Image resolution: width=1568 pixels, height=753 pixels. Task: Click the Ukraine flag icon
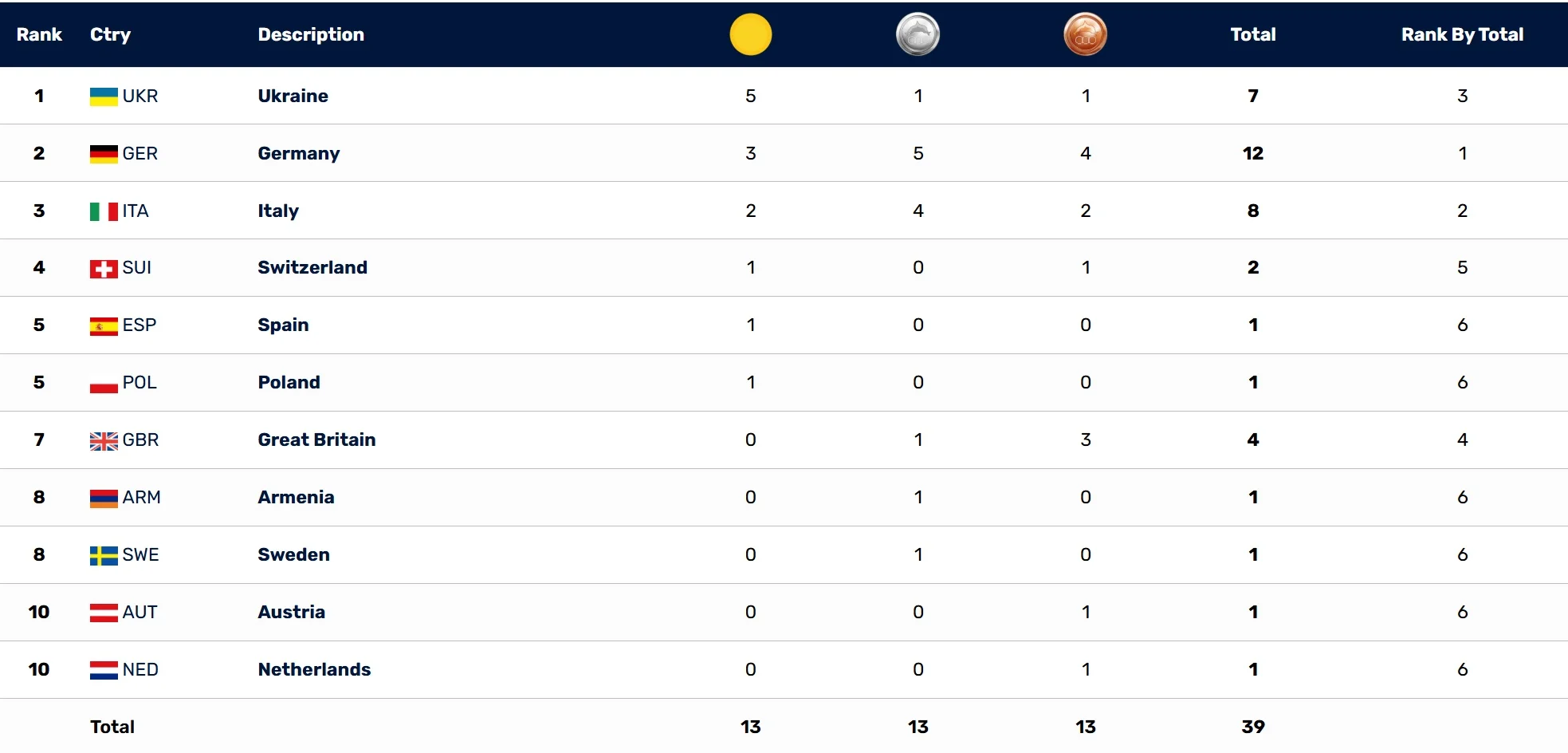coord(104,97)
